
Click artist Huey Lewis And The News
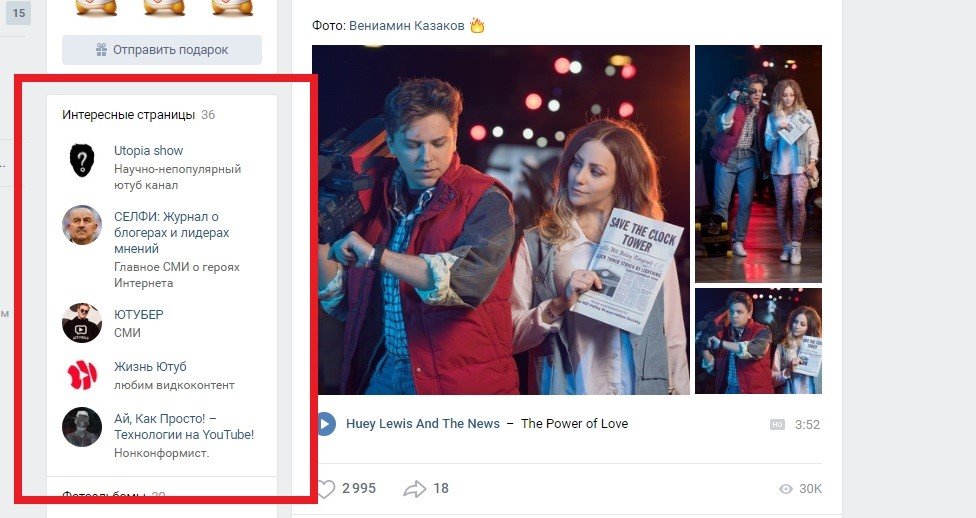(x=423, y=424)
